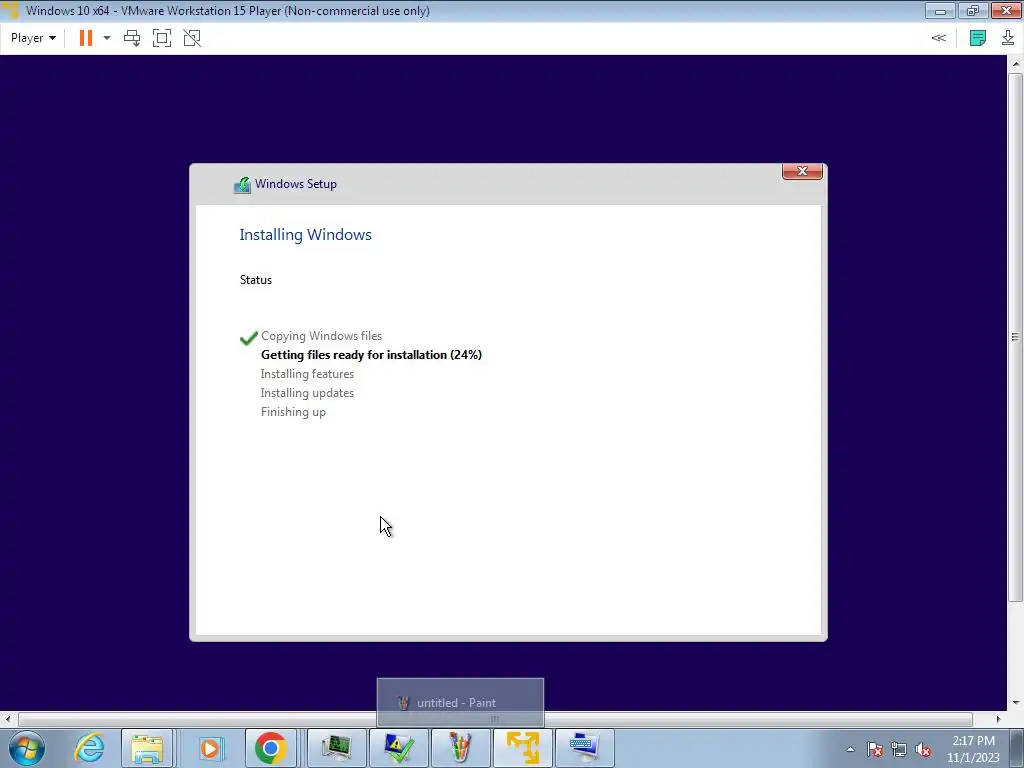Open Google Chrome from taskbar

pos(271,748)
